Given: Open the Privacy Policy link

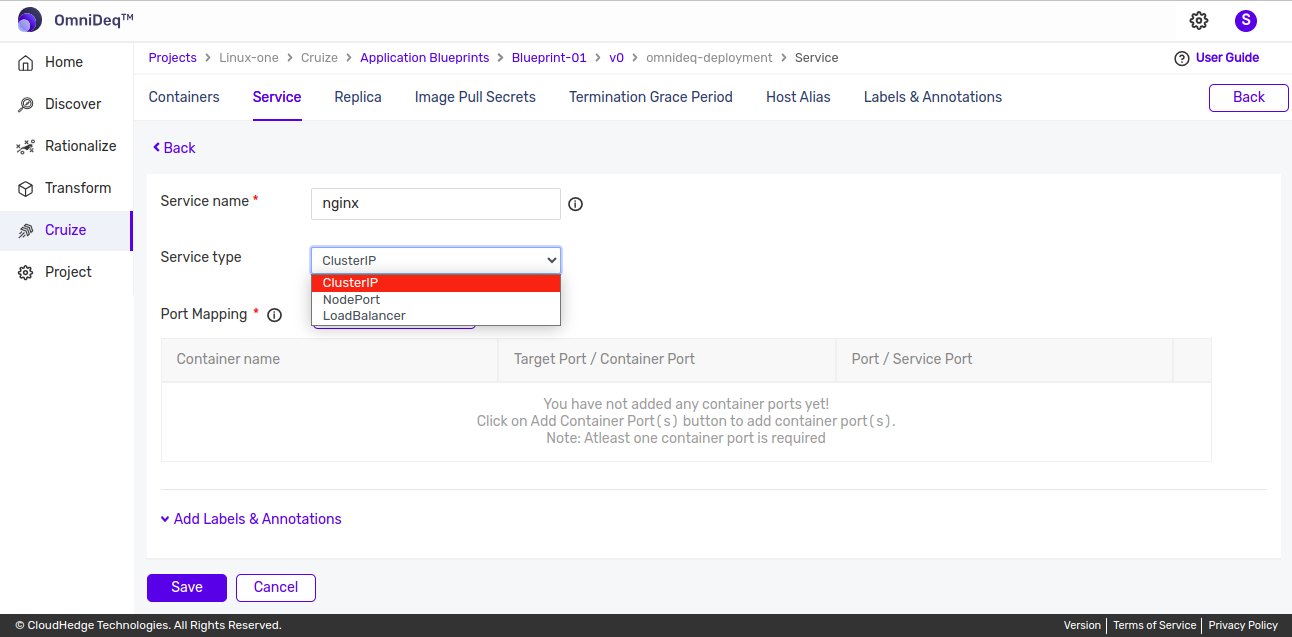Looking at the screenshot, I should (x=1243, y=625).
